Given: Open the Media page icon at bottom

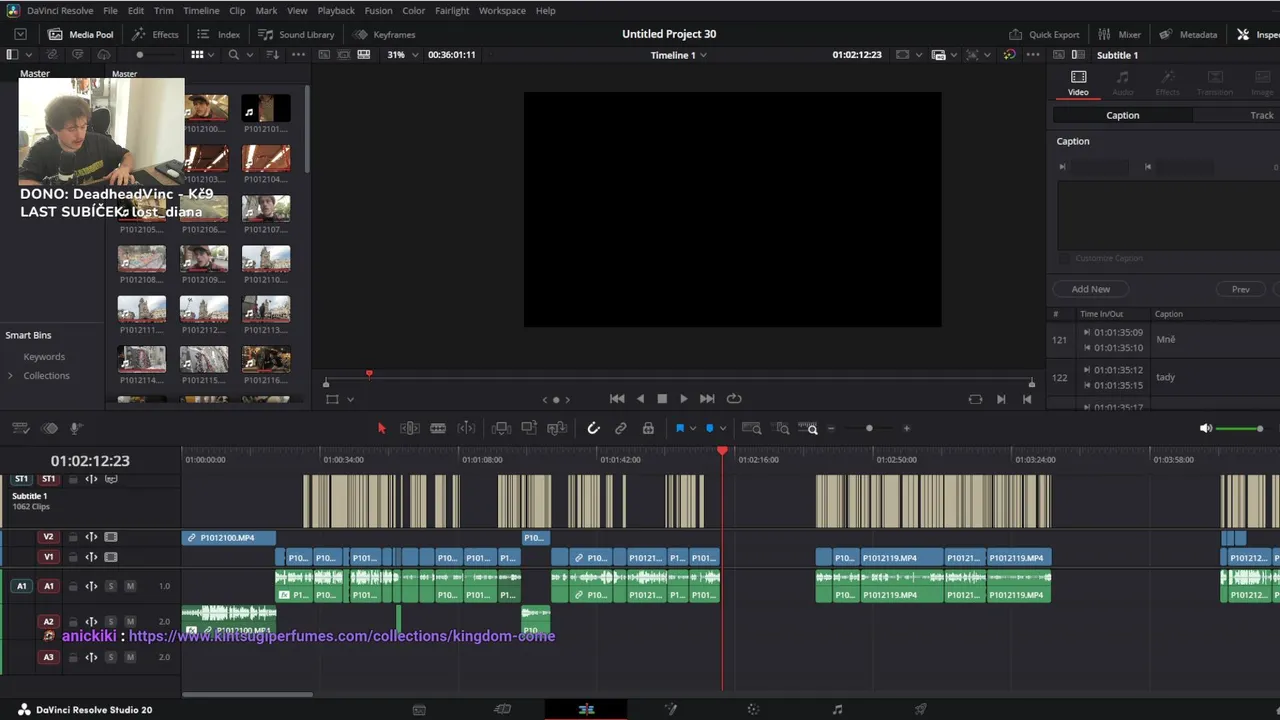Looking at the screenshot, I should [419, 709].
